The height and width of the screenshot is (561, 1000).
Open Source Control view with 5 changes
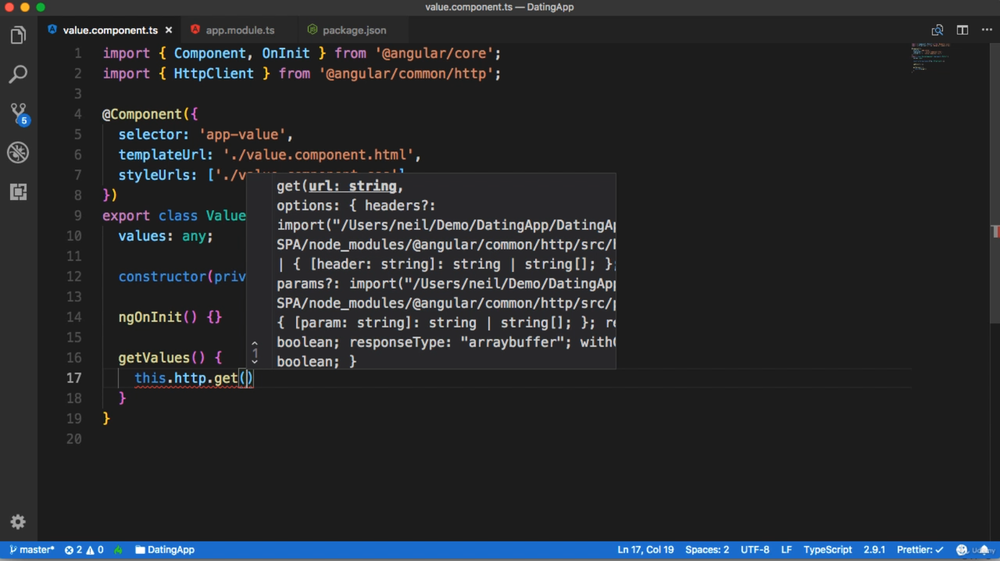coord(18,113)
